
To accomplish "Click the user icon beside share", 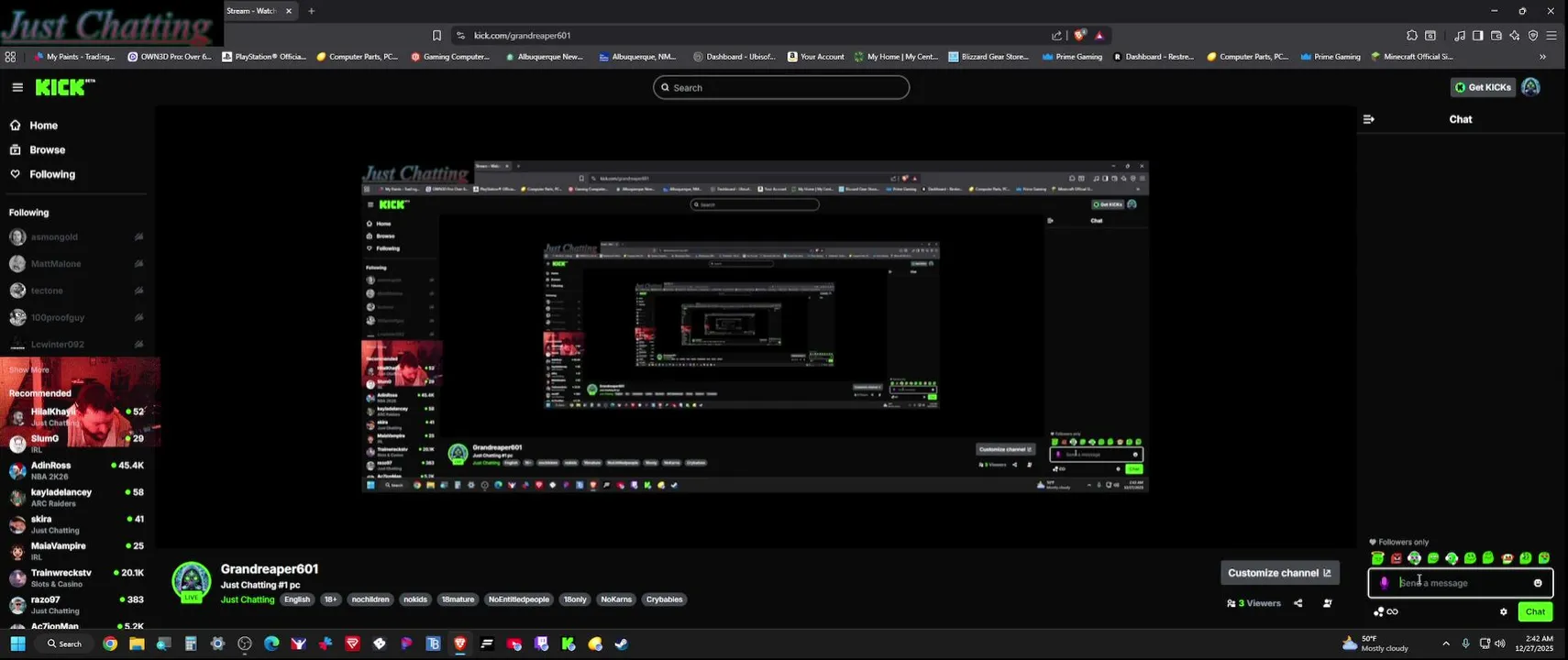I will tap(1328, 603).
